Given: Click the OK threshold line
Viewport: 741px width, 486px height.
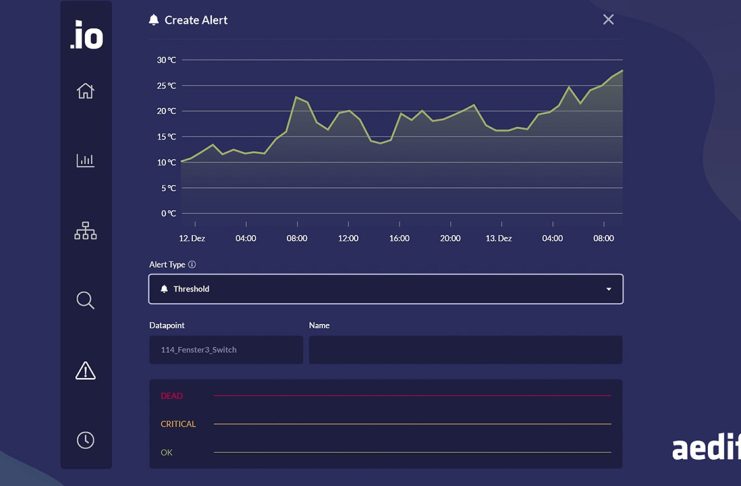Looking at the screenshot, I should (412, 452).
